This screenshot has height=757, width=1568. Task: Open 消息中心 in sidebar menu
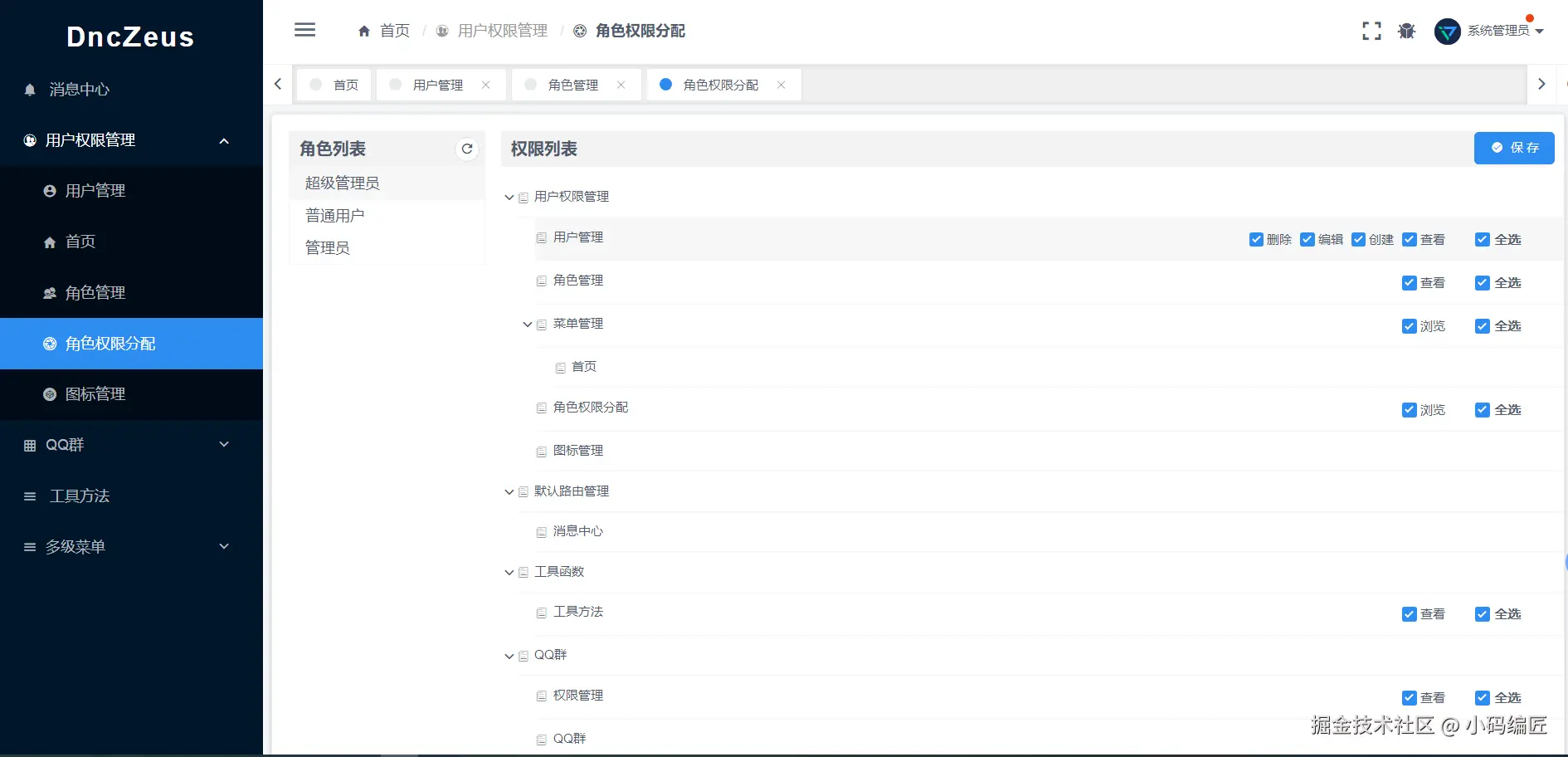(131, 90)
